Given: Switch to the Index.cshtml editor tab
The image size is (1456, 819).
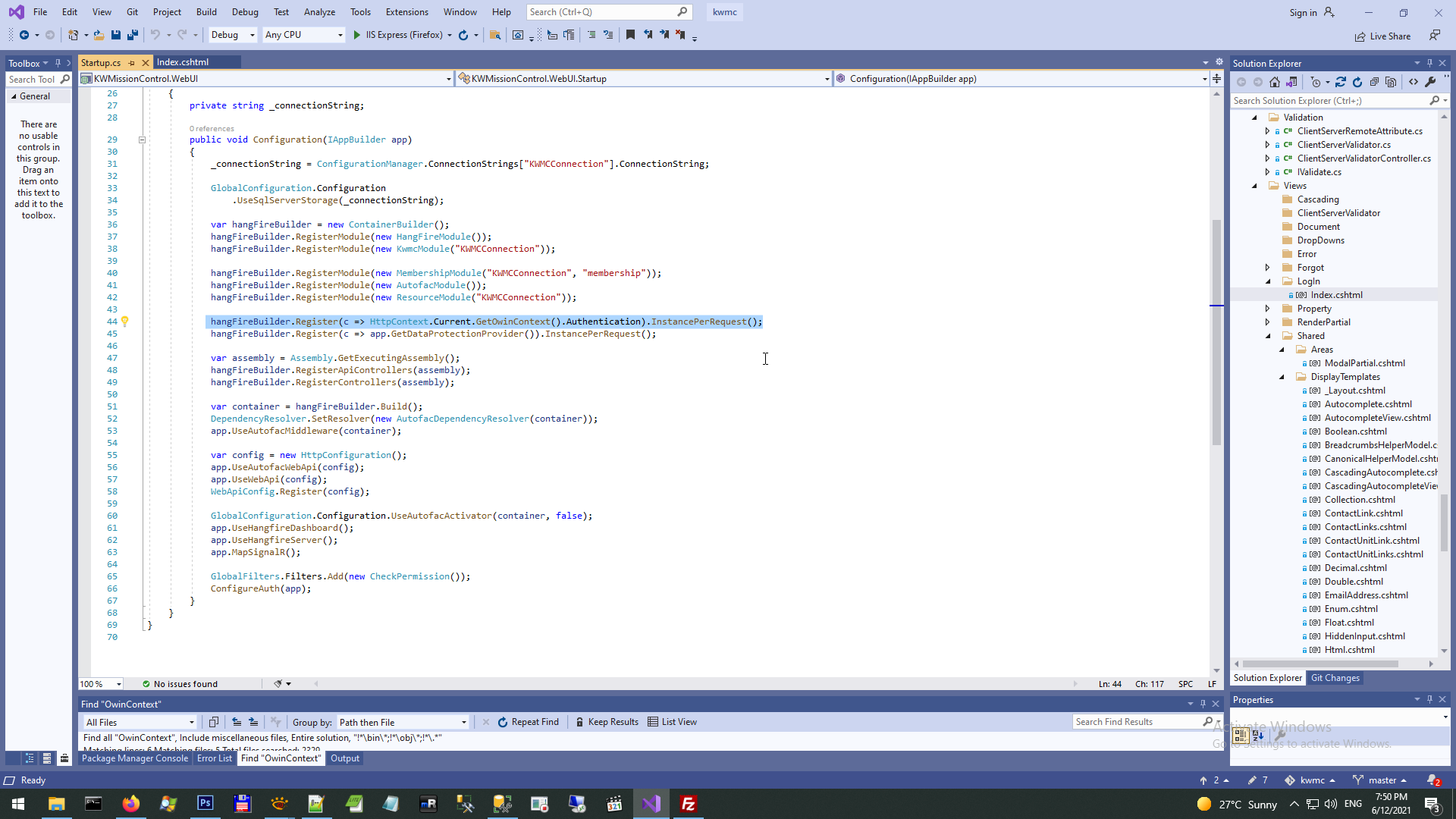Looking at the screenshot, I should click(183, 62).
